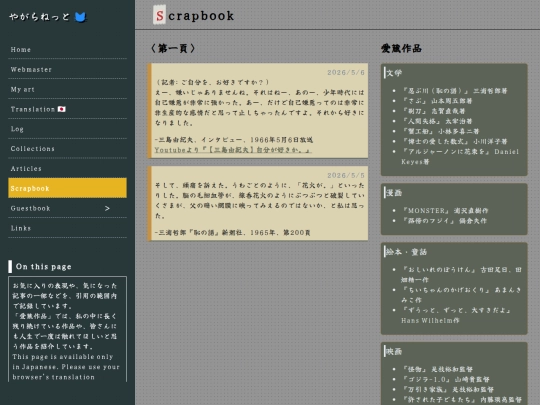
Task: Open the Links page
Action: [68, 228]
